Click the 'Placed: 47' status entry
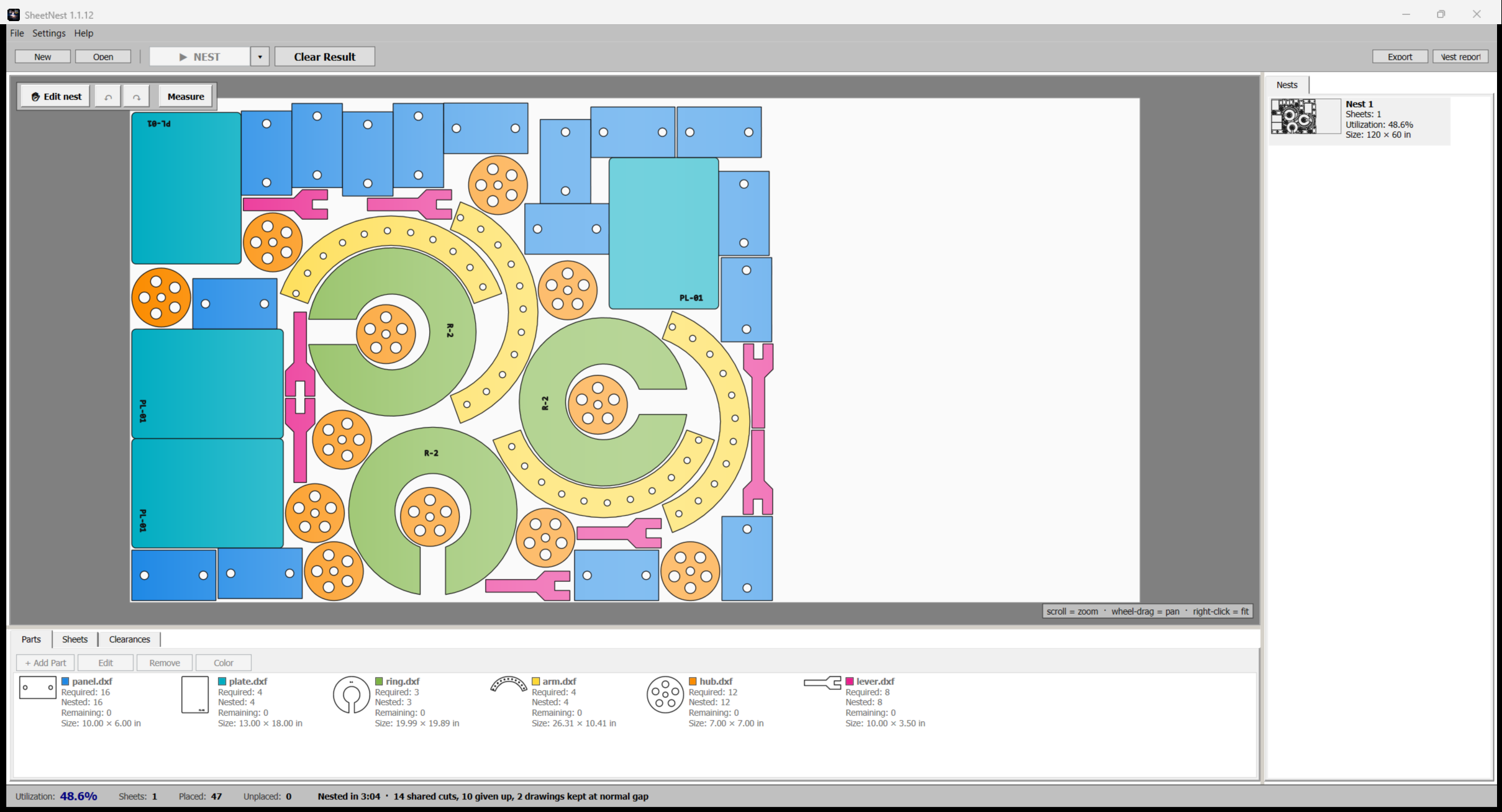 (200, 796)
